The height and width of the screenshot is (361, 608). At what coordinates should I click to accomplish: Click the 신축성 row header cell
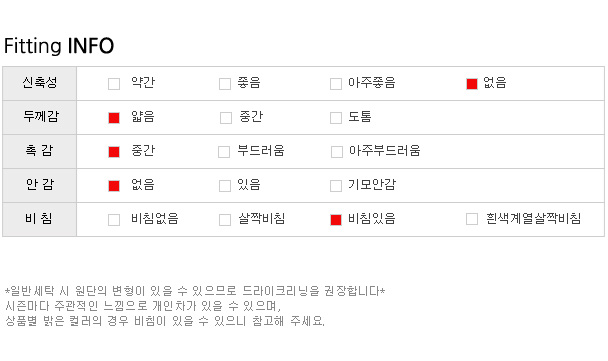[x=40, y=83]
